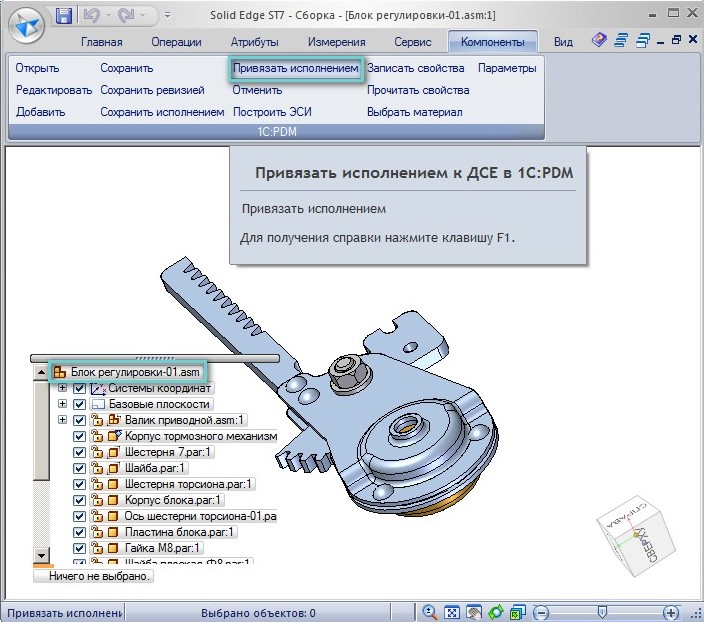Open the Redo history dropdown arrow
Screen dimensions: 704x622
coord(143,16)
